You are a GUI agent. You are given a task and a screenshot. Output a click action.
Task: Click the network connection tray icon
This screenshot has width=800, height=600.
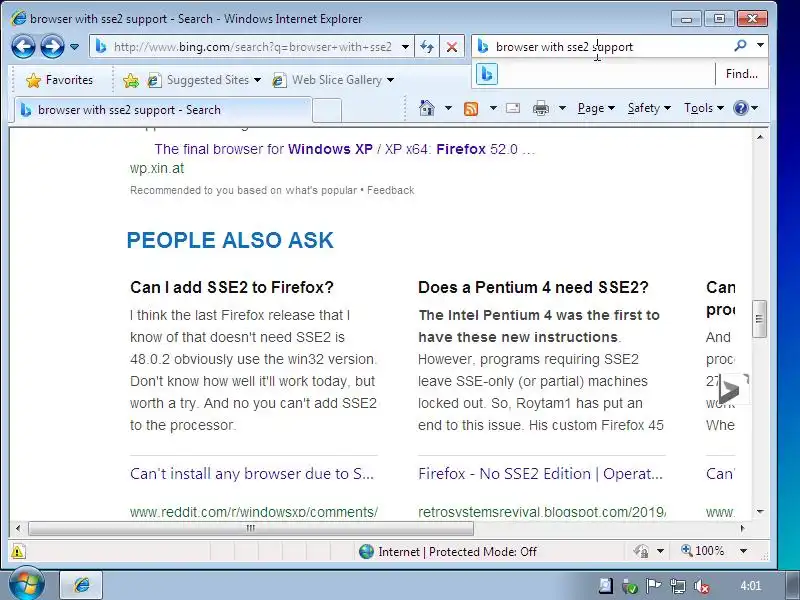678,587
